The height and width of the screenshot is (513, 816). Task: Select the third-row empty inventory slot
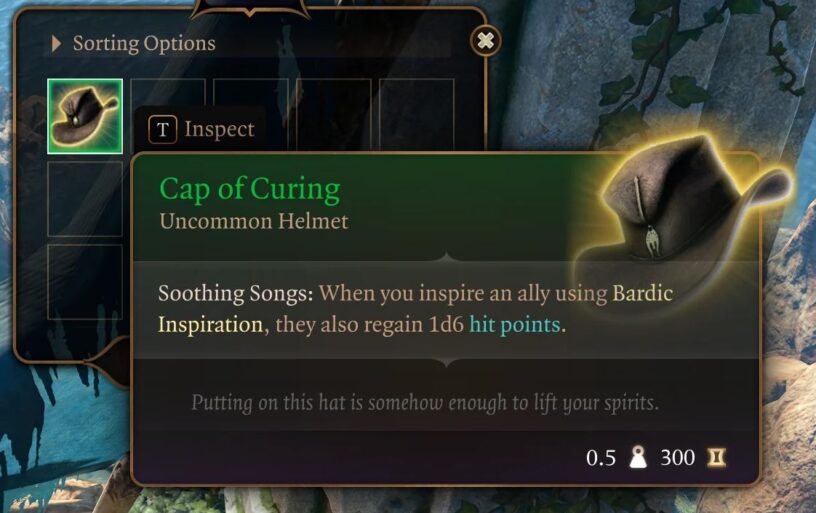click(x=85, y=281)
